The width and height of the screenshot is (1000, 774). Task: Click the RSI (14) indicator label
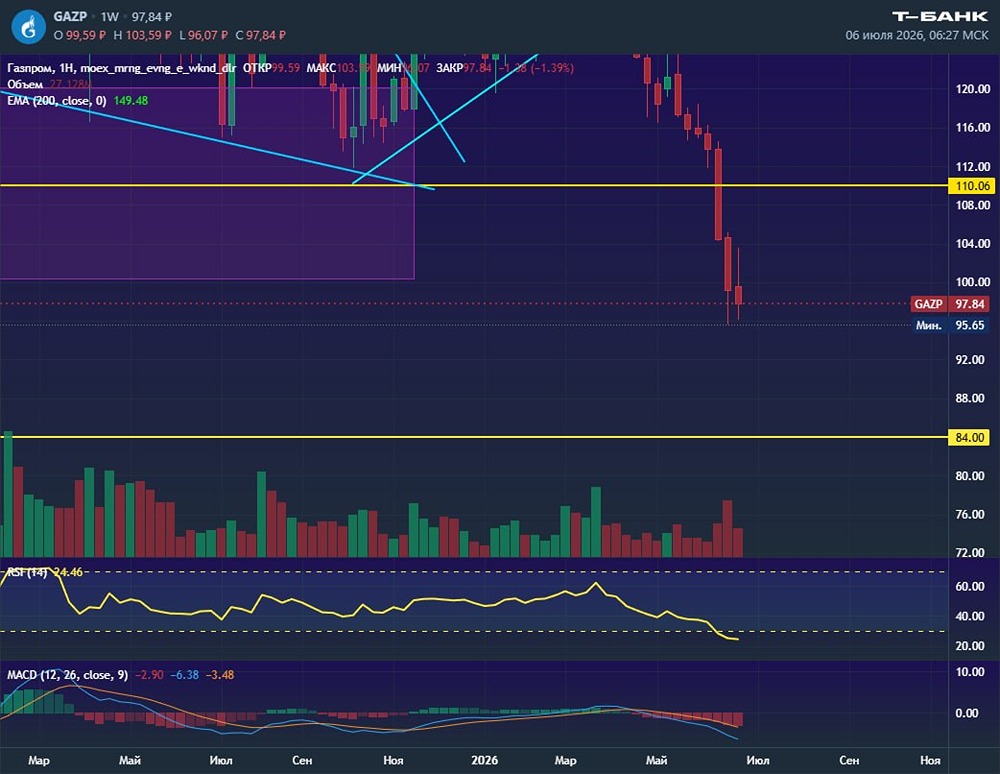coord(27,573)
